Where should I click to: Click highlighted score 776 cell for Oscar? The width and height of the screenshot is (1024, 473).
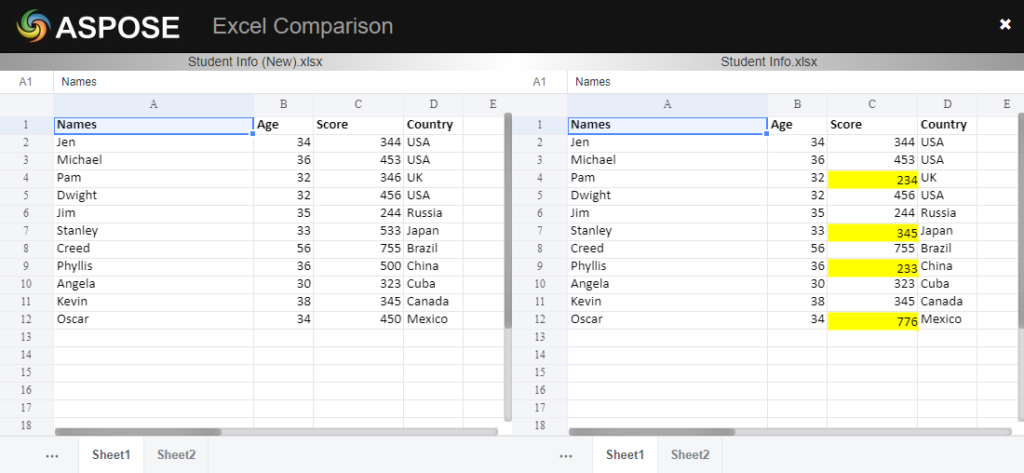872,320
